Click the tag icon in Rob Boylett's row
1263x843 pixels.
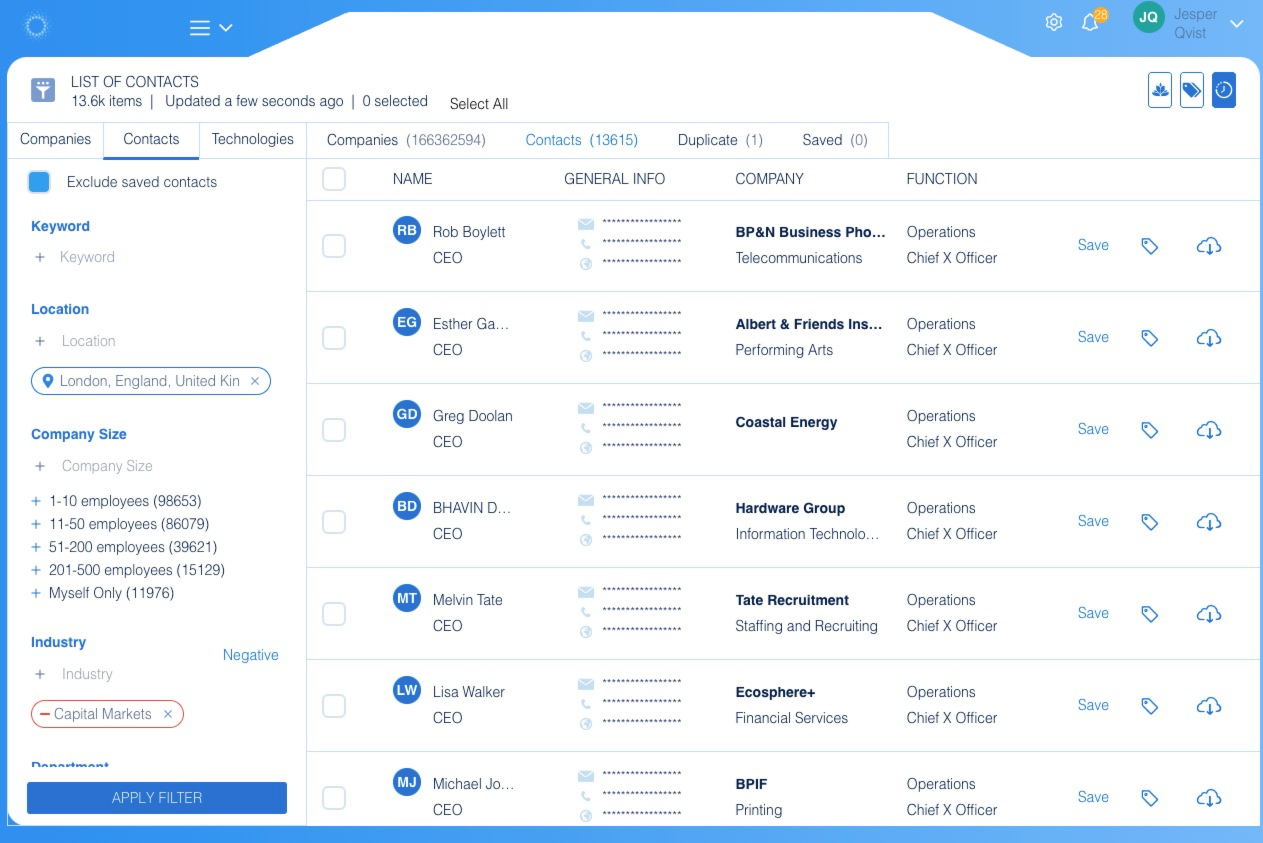1150,246
